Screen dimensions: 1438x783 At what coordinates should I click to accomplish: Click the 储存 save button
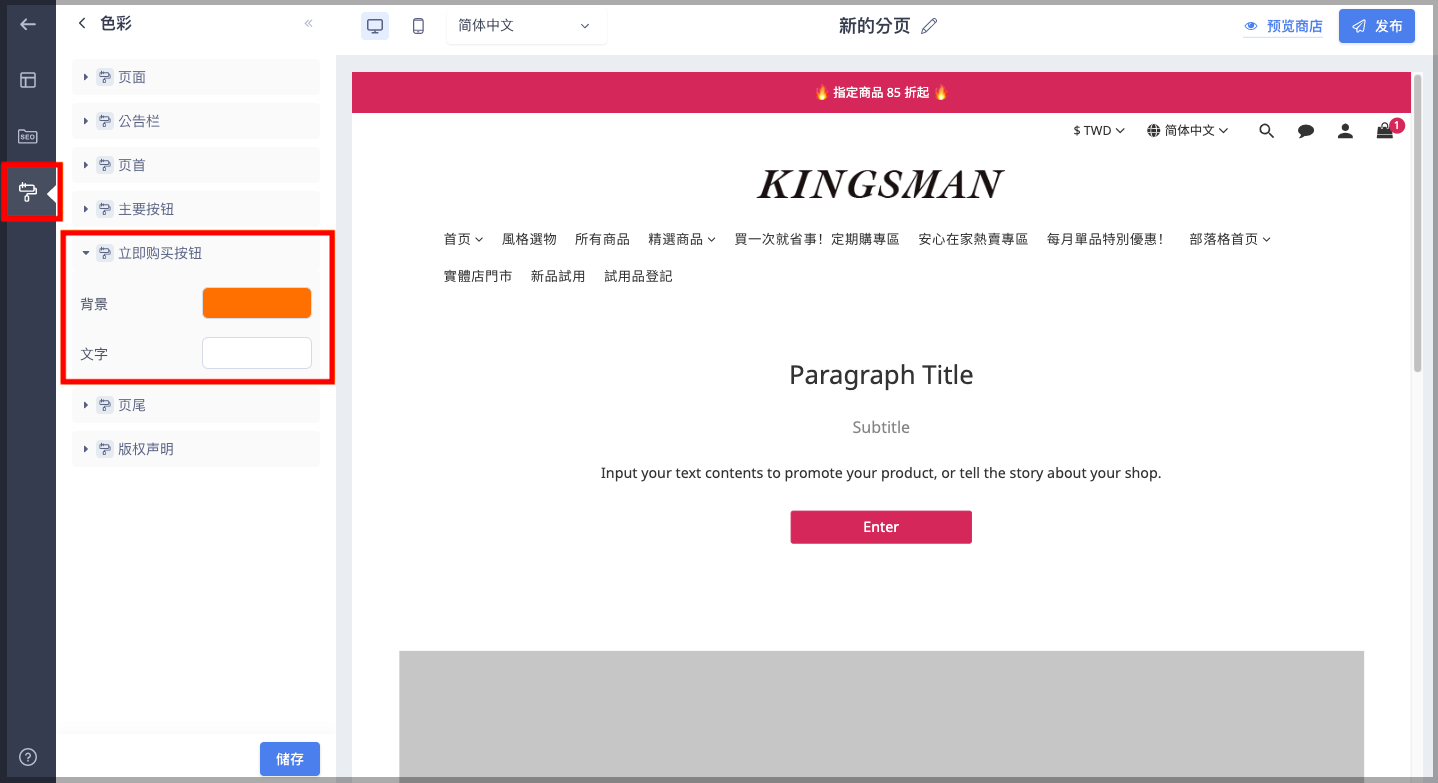click(x=290, y=759)
